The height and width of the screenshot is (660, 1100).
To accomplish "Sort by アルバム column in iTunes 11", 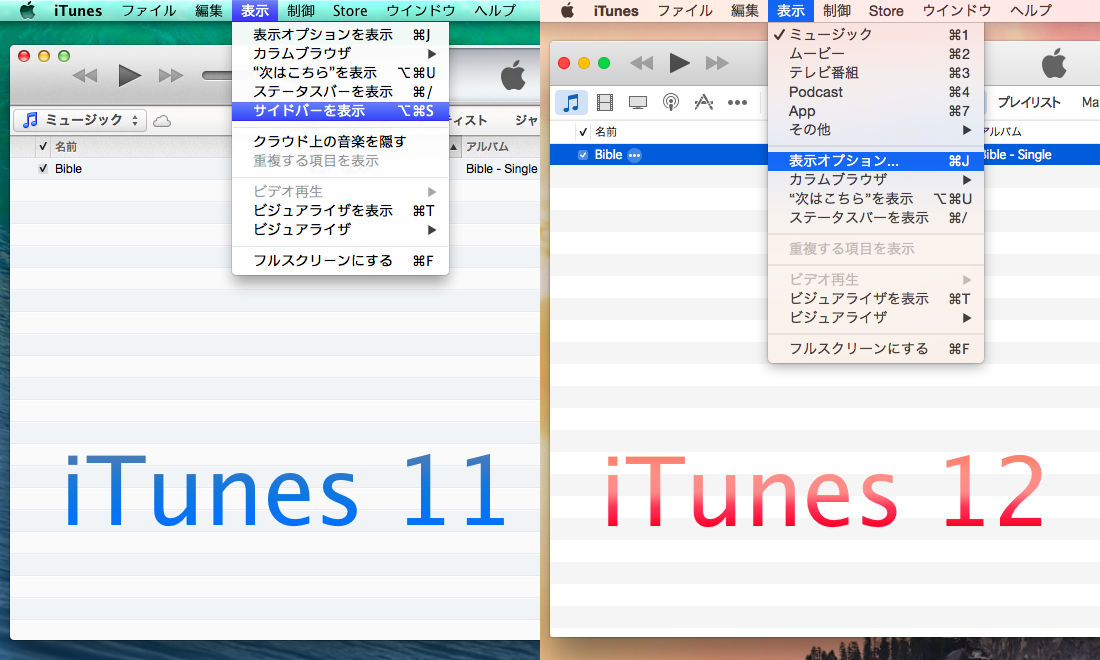I will (x=487, y=147).
